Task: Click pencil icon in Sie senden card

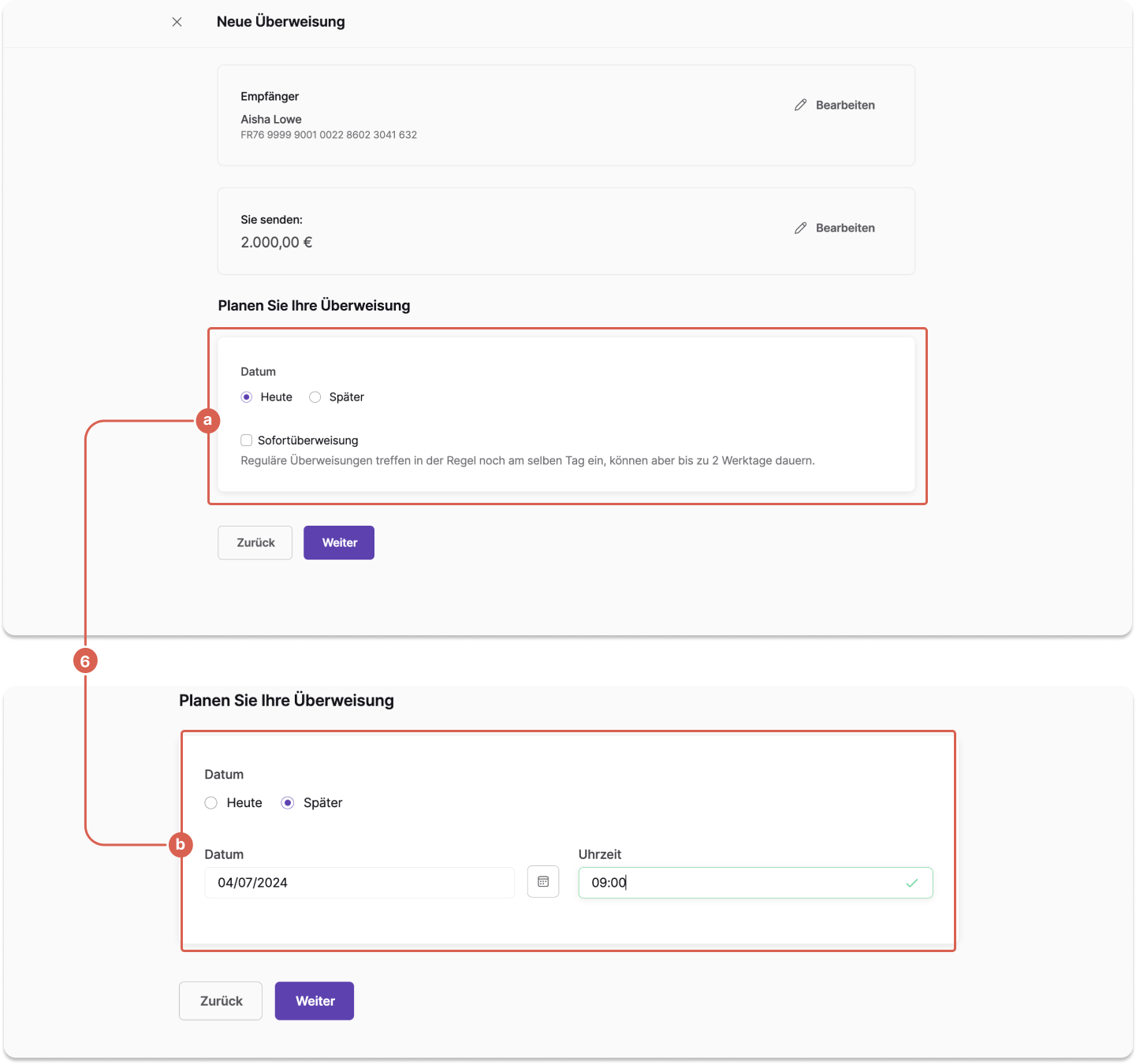Action: click(801, 228)
